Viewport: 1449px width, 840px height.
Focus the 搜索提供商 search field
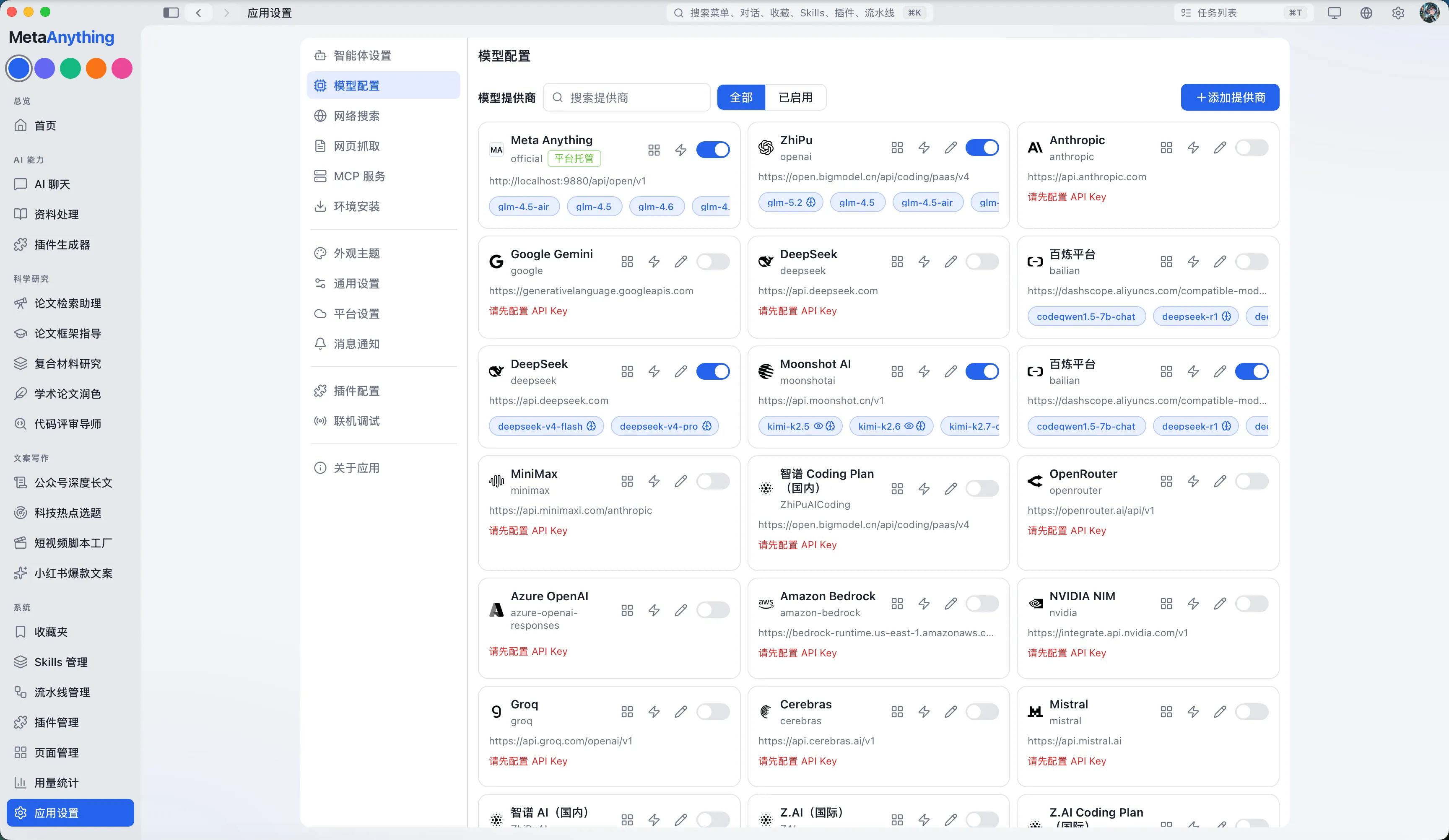pyautogui.click(x=627, y=97)
